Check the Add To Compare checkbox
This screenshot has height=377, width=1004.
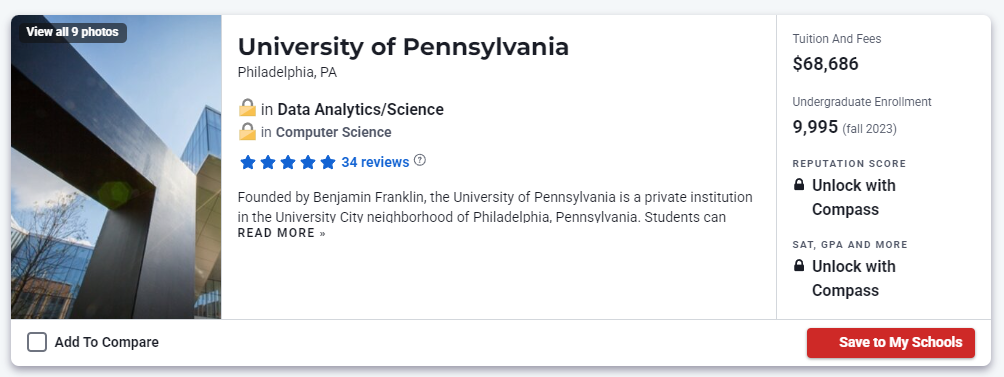click(37, 342)
